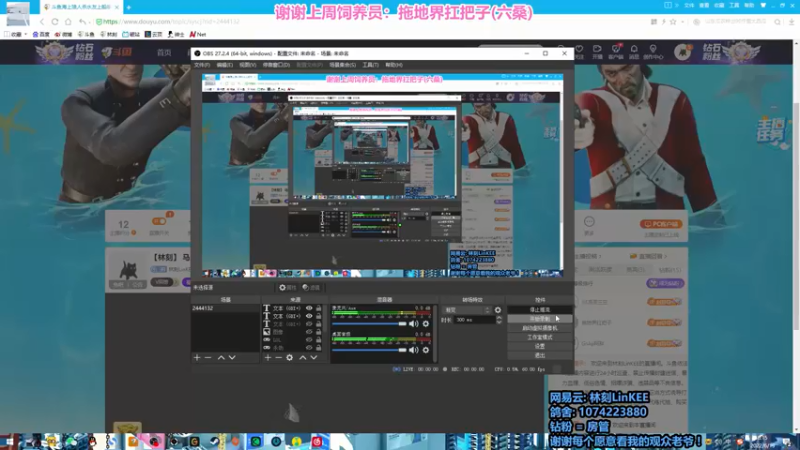Click 停止推流 to stop streaming
Viewport: 800px width, 450px height.
[540, 310]
